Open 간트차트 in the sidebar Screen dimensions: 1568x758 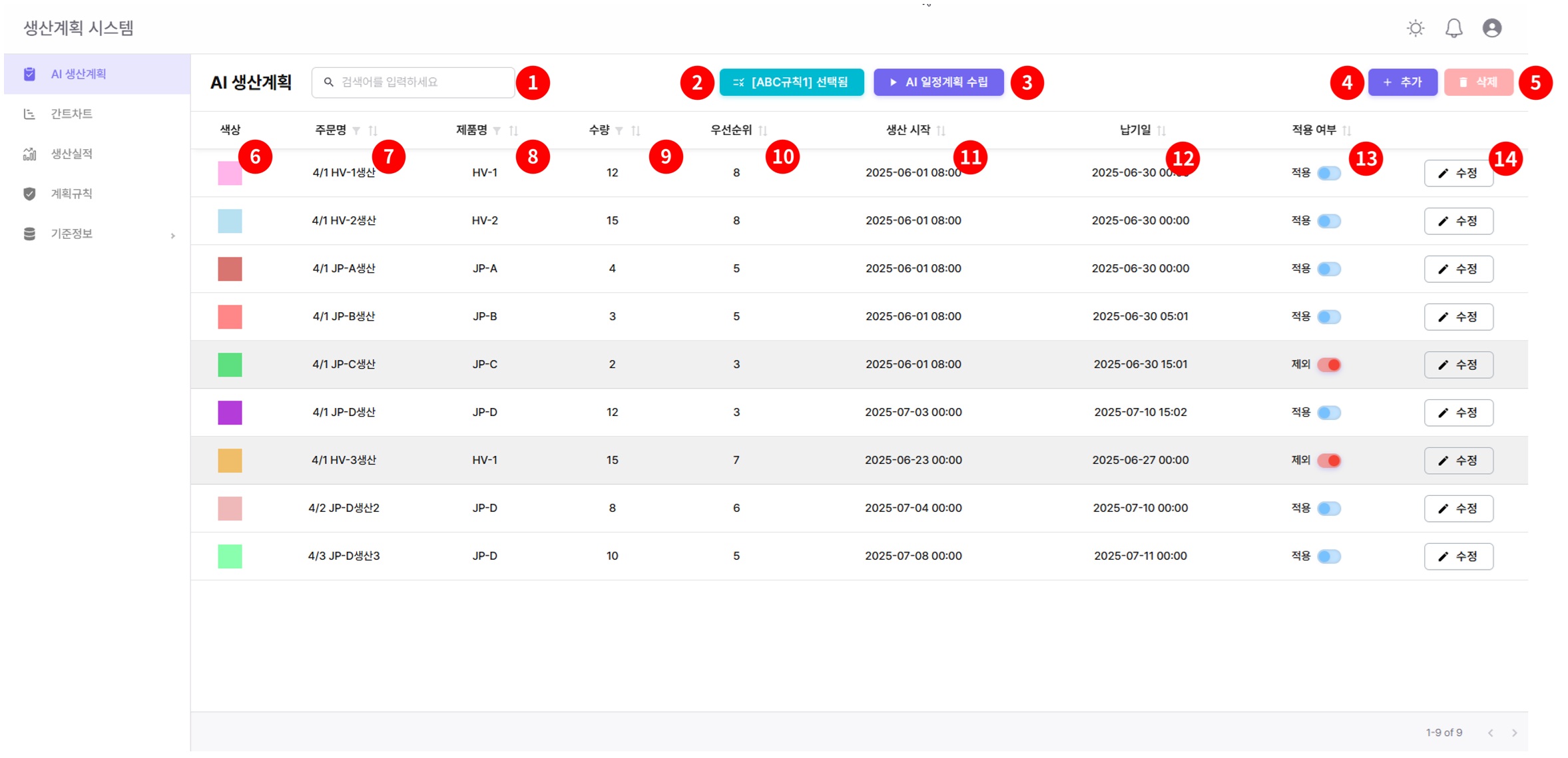point(72,114)
